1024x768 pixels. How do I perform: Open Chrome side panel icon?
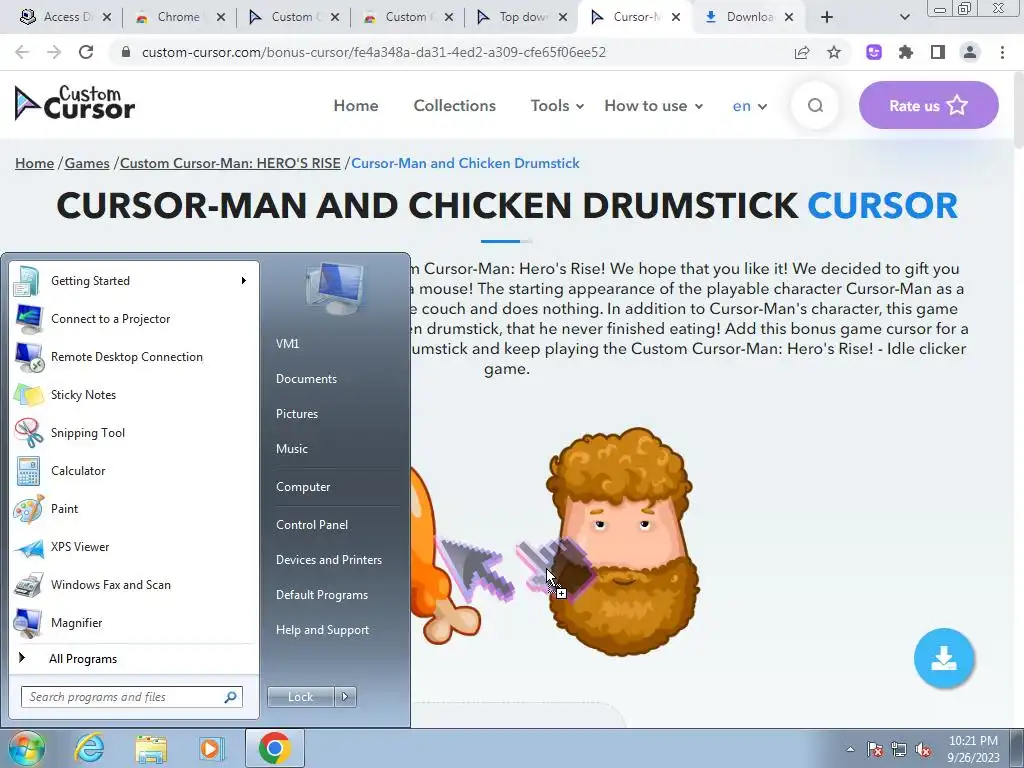pyautogui.click(x=938, y=52)
